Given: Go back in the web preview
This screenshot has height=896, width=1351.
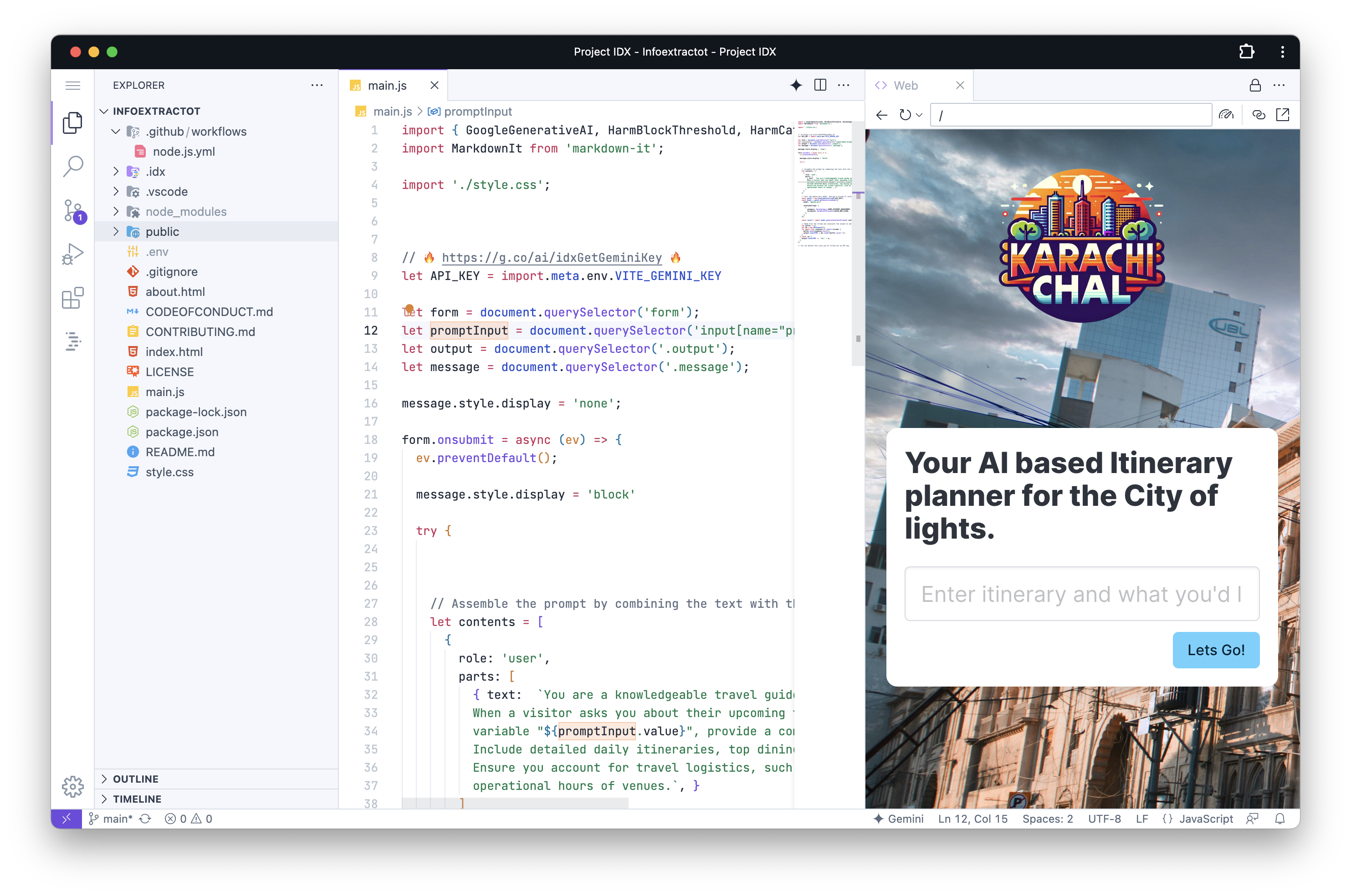Looking at the screenshot, I should click(881, 115).
